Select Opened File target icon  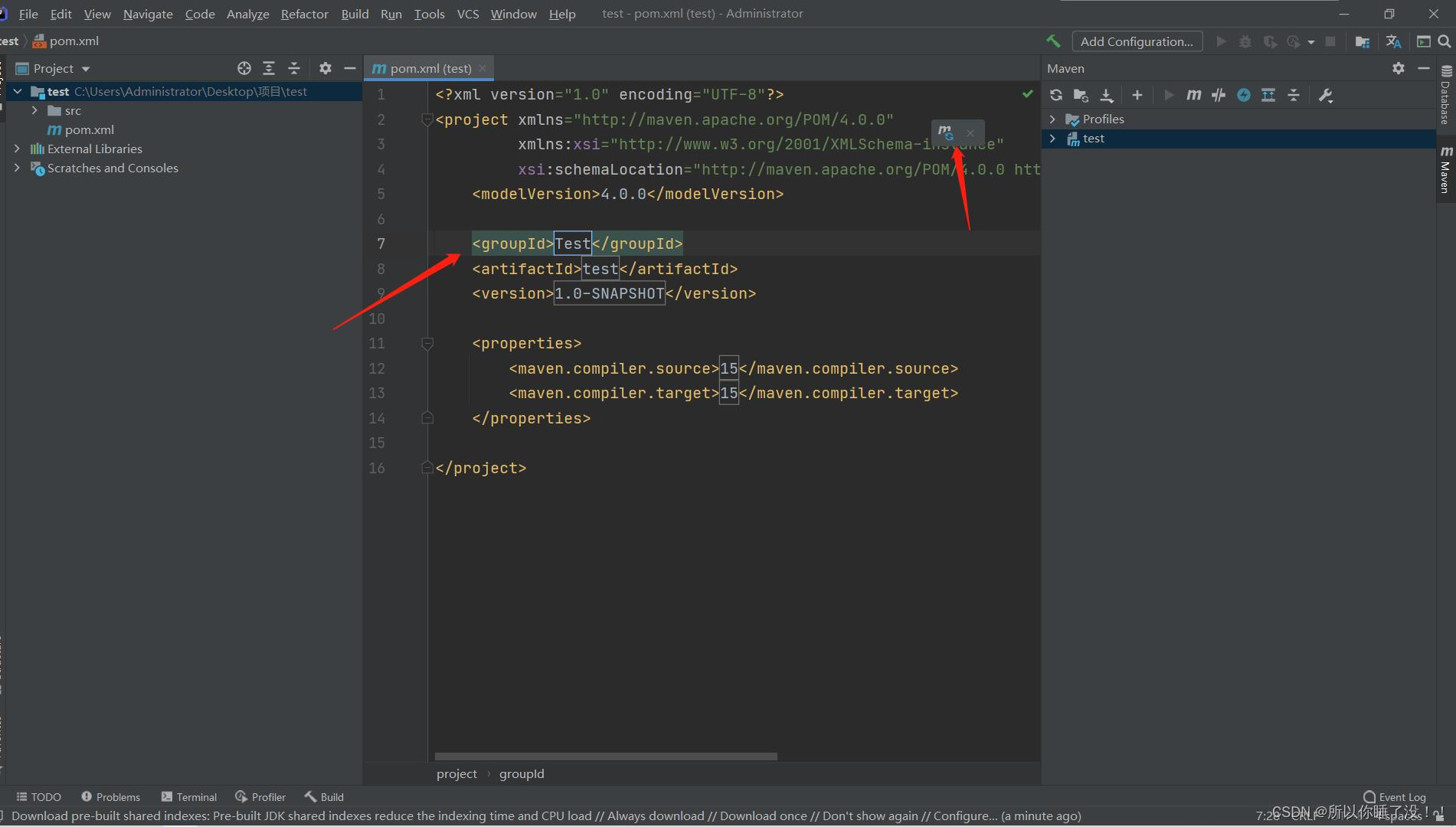coord(244,68)
